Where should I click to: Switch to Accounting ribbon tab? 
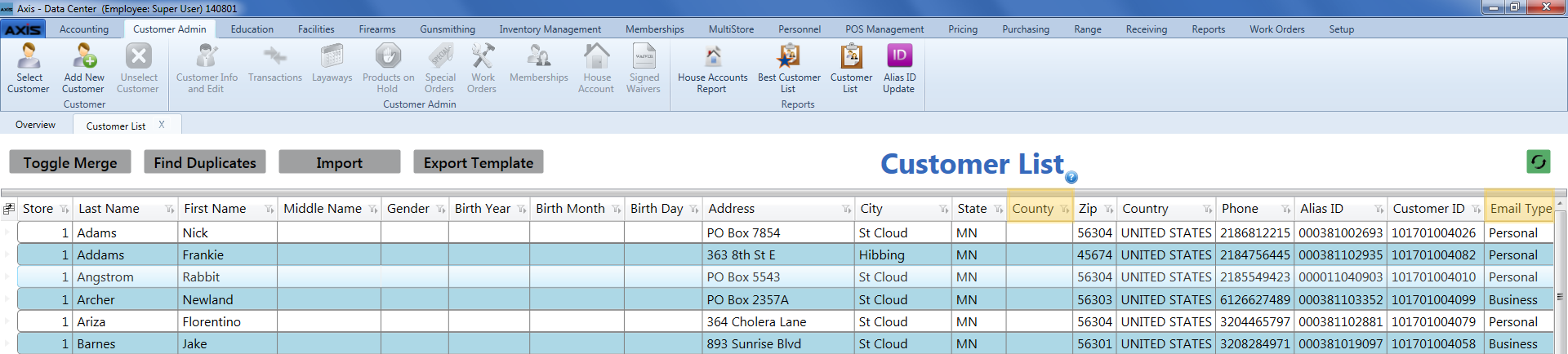84,29
